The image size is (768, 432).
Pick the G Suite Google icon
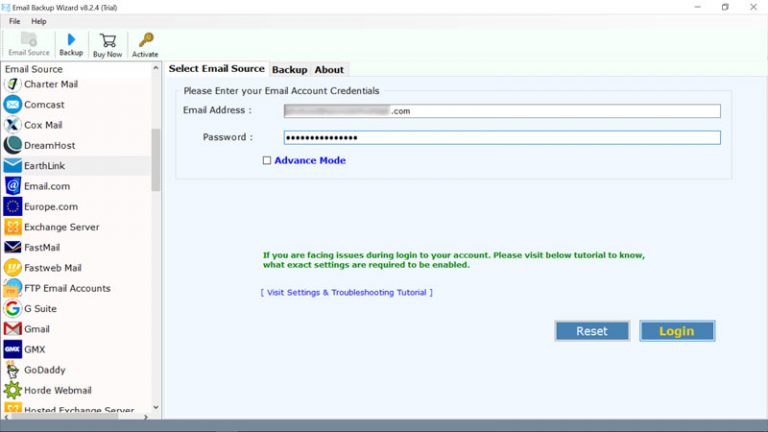12,309
